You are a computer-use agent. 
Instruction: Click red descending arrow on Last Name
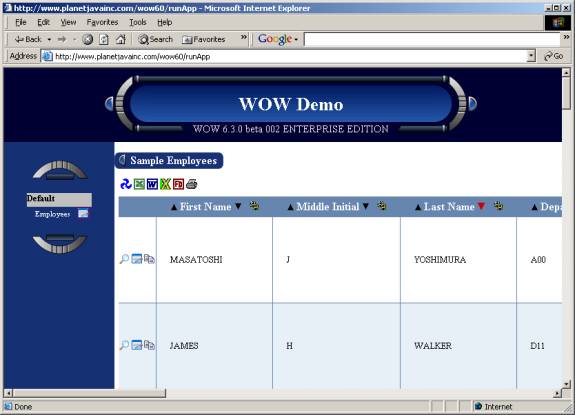(481, 206)
